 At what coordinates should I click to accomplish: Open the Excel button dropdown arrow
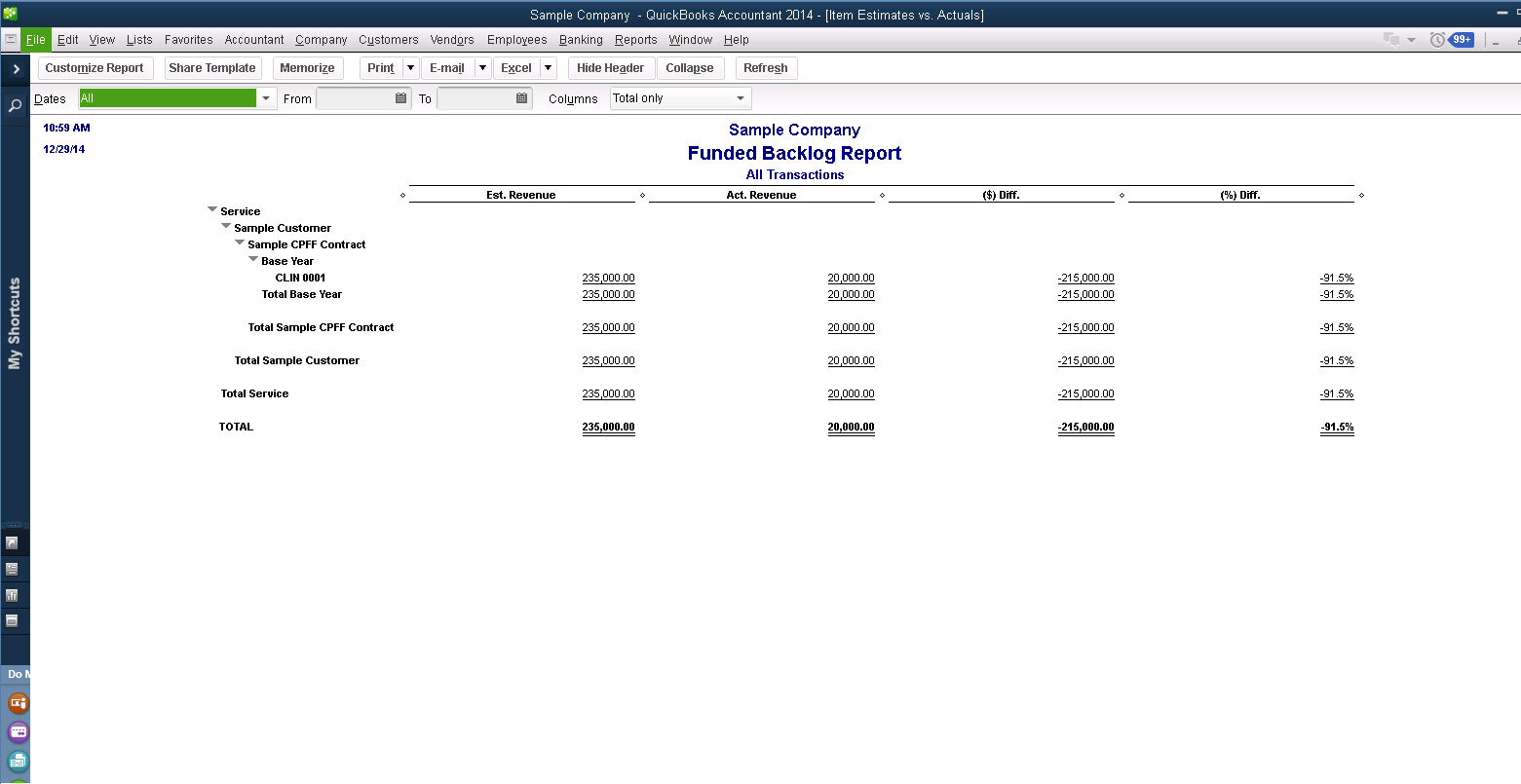tap(549, 68)
